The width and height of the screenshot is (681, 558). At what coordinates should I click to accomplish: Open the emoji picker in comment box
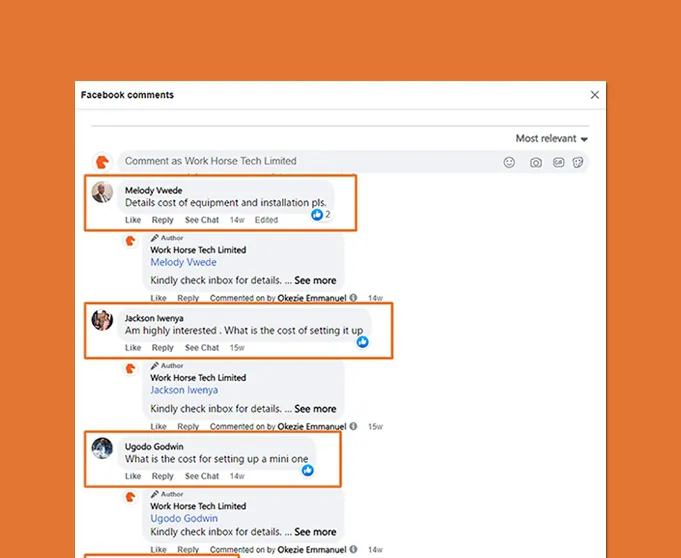[x=509, y=162]
